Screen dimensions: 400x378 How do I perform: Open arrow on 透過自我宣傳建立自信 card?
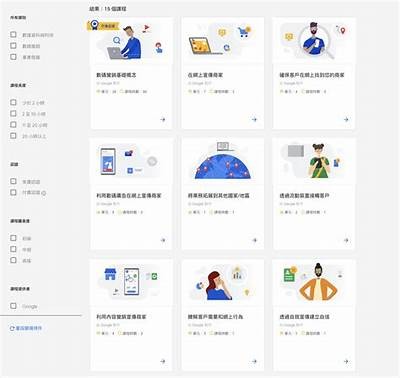[346, 361]
